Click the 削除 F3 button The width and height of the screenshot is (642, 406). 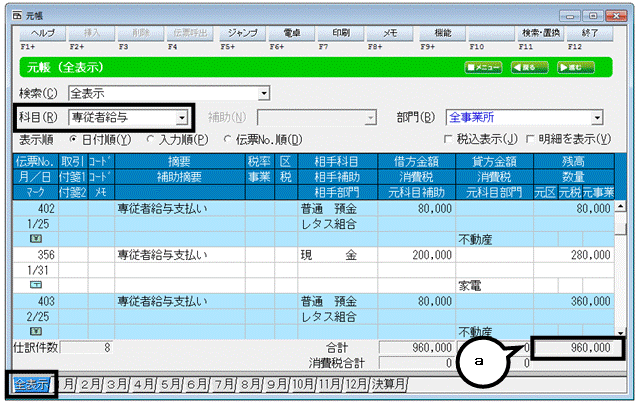pos(141,34)
